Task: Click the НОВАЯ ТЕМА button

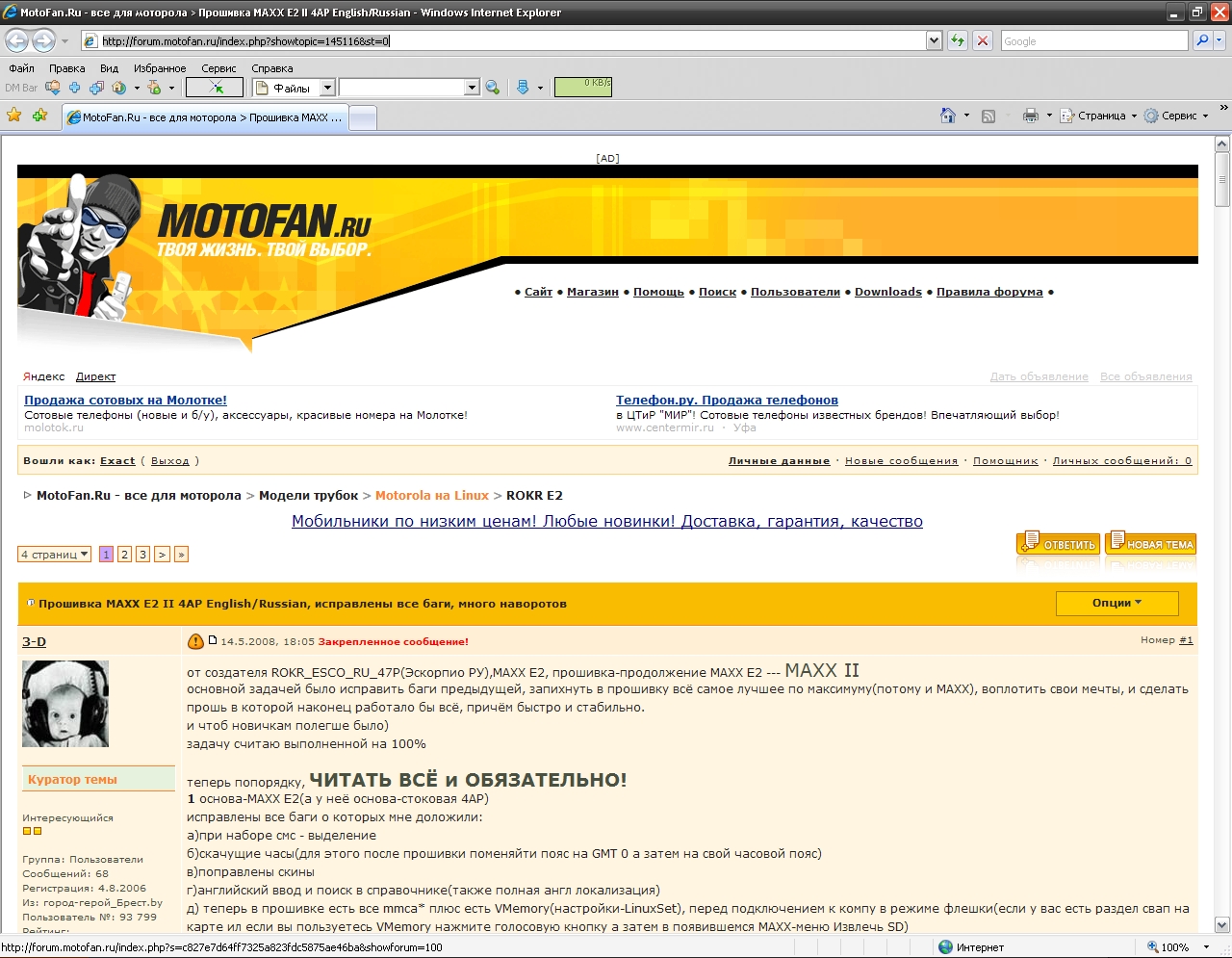Action: [x=1151, y=543]
